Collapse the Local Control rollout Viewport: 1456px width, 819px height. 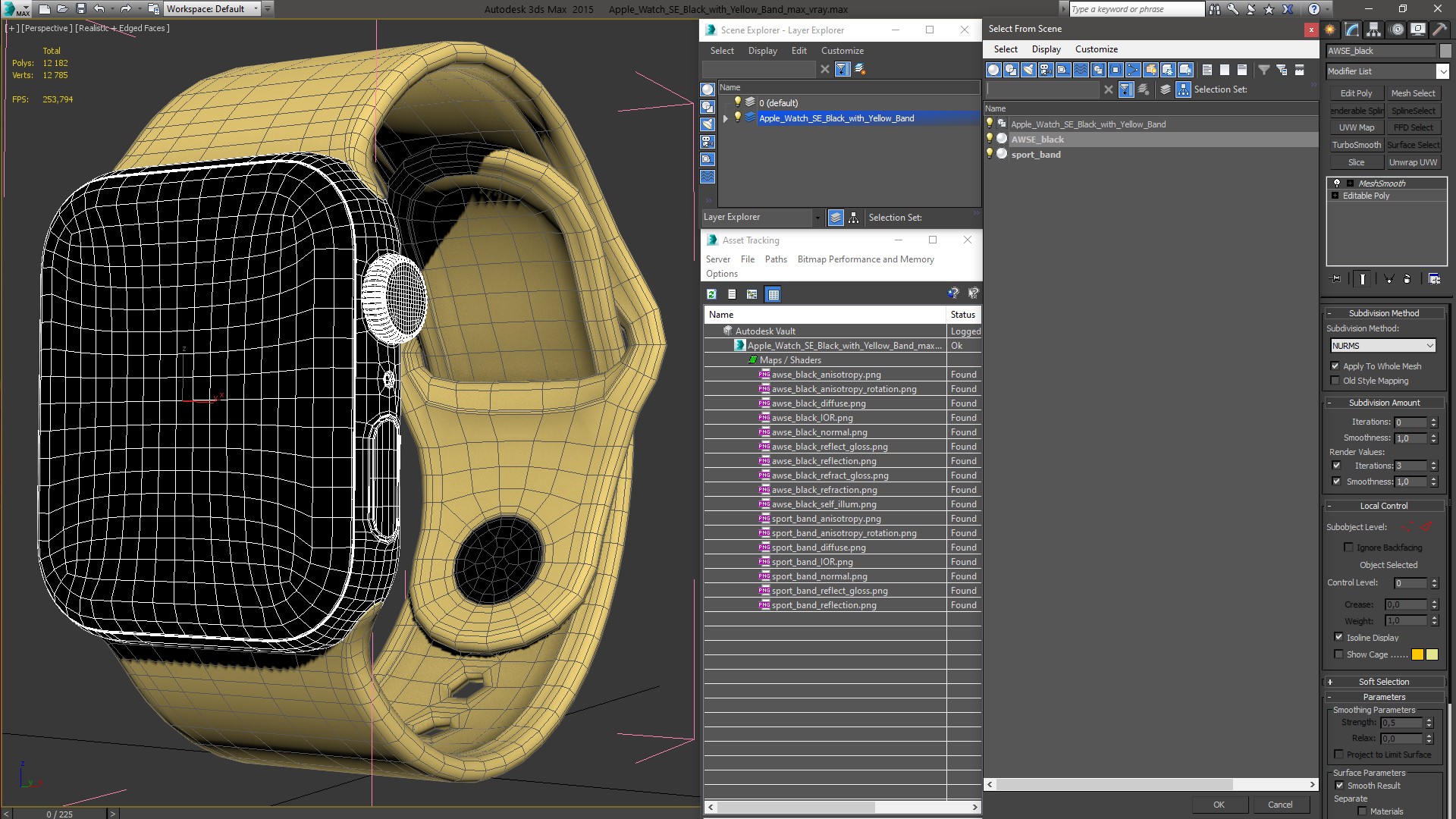pyautogui.click(x=1384, y=506)
